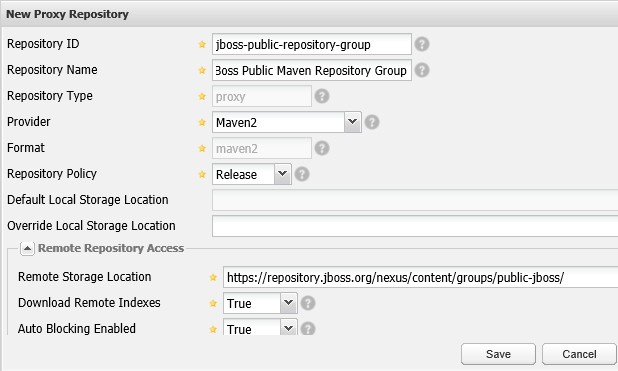The image size is (618, 371).
Task: Save the new proxy repository
Action: tap(498, 354)
